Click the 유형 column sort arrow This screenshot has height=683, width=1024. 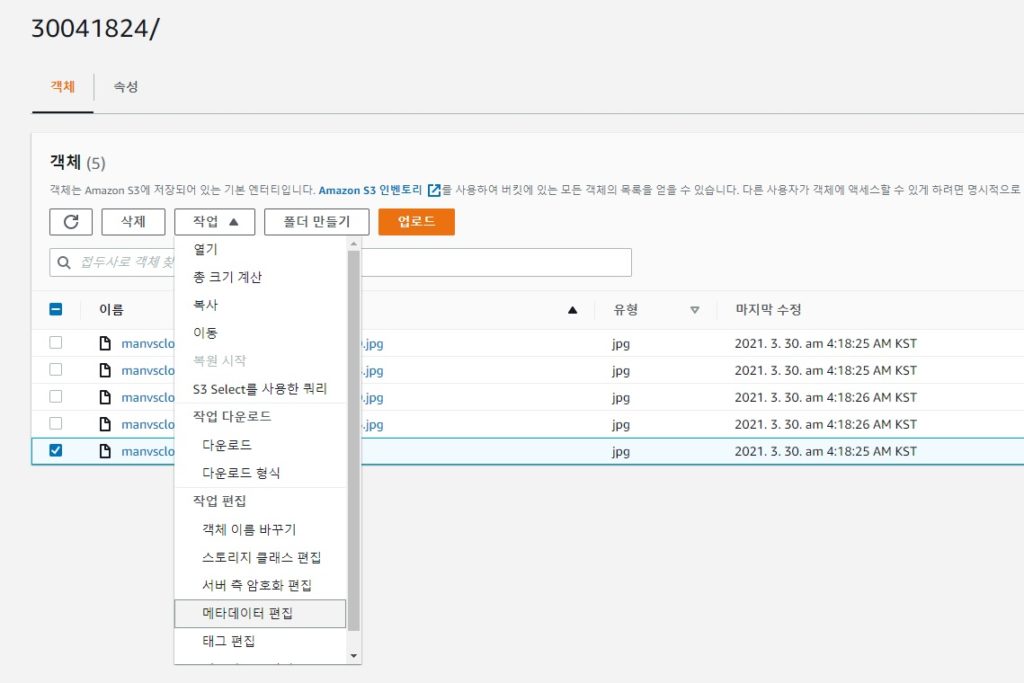(x=695, y=310)
